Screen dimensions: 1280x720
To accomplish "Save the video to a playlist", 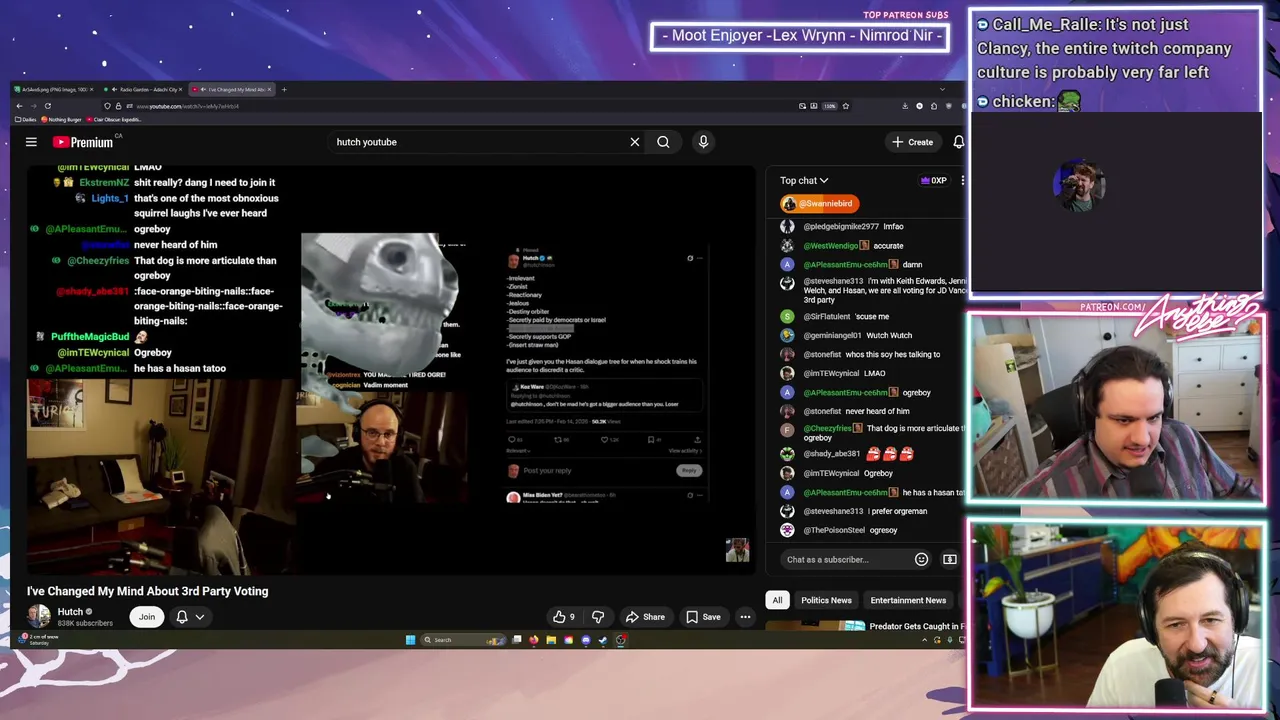I will point(703,617).
